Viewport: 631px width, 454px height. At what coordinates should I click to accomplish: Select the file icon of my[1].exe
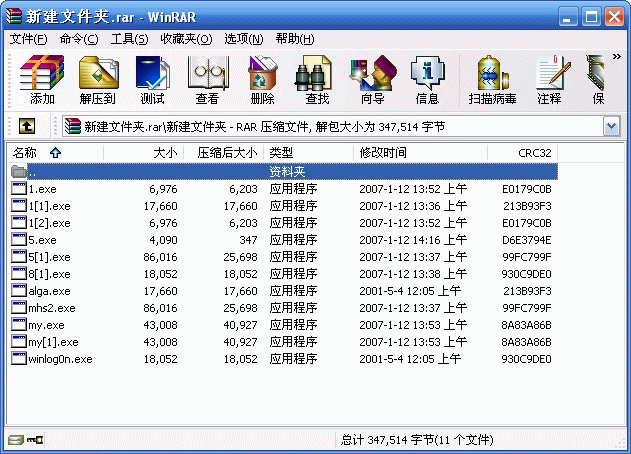click(x=19, y=341)
